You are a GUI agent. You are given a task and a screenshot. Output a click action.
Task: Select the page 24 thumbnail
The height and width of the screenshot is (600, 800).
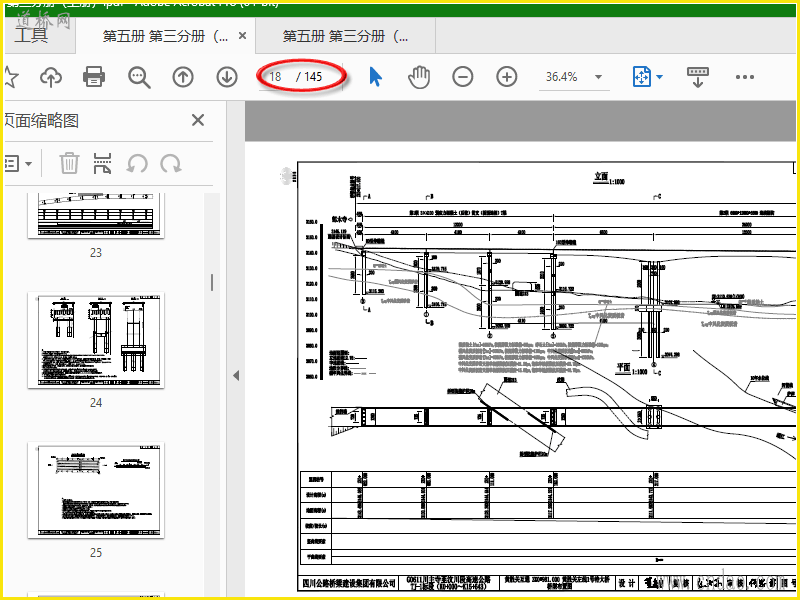tap(96, 341)
